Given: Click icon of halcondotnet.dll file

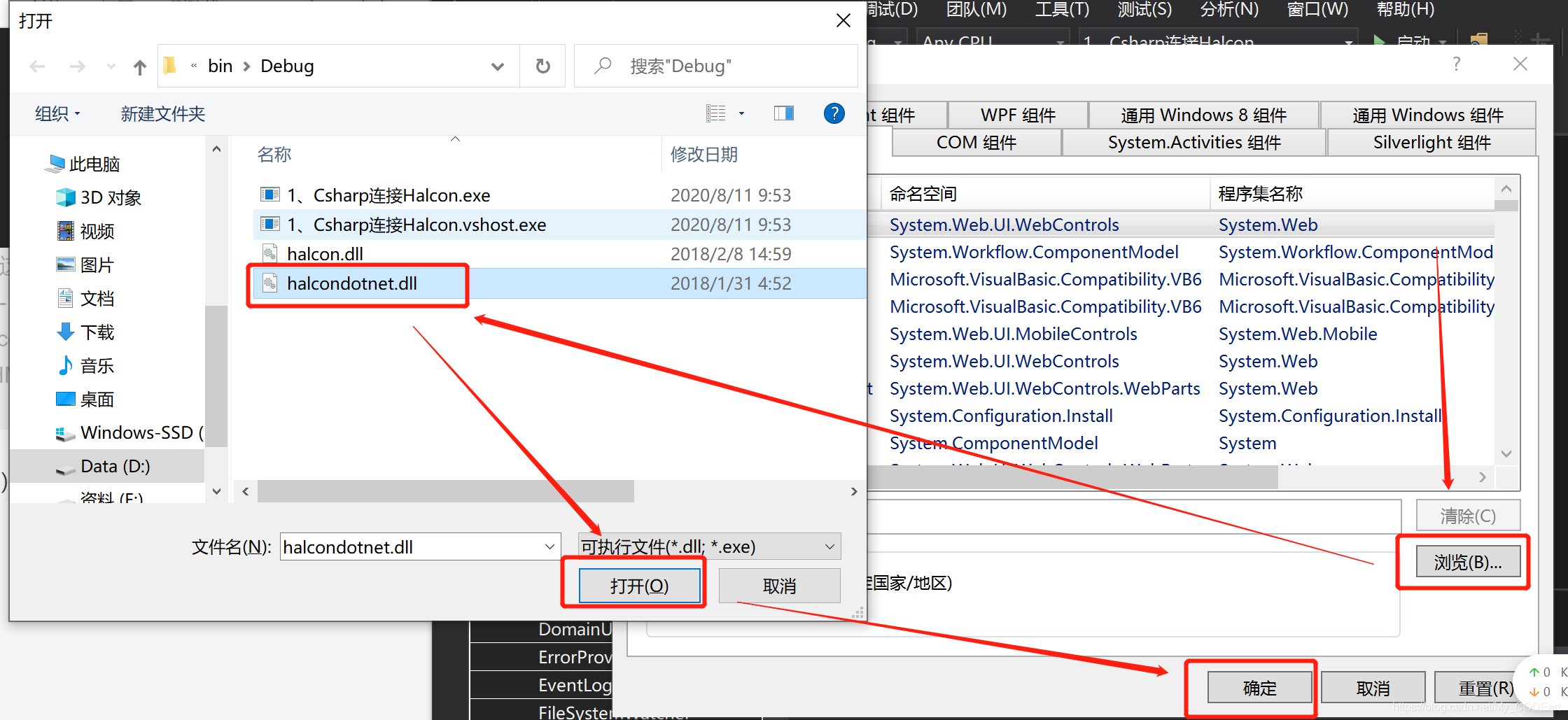Looking at the screenshot, I should (x=269, y=283).
